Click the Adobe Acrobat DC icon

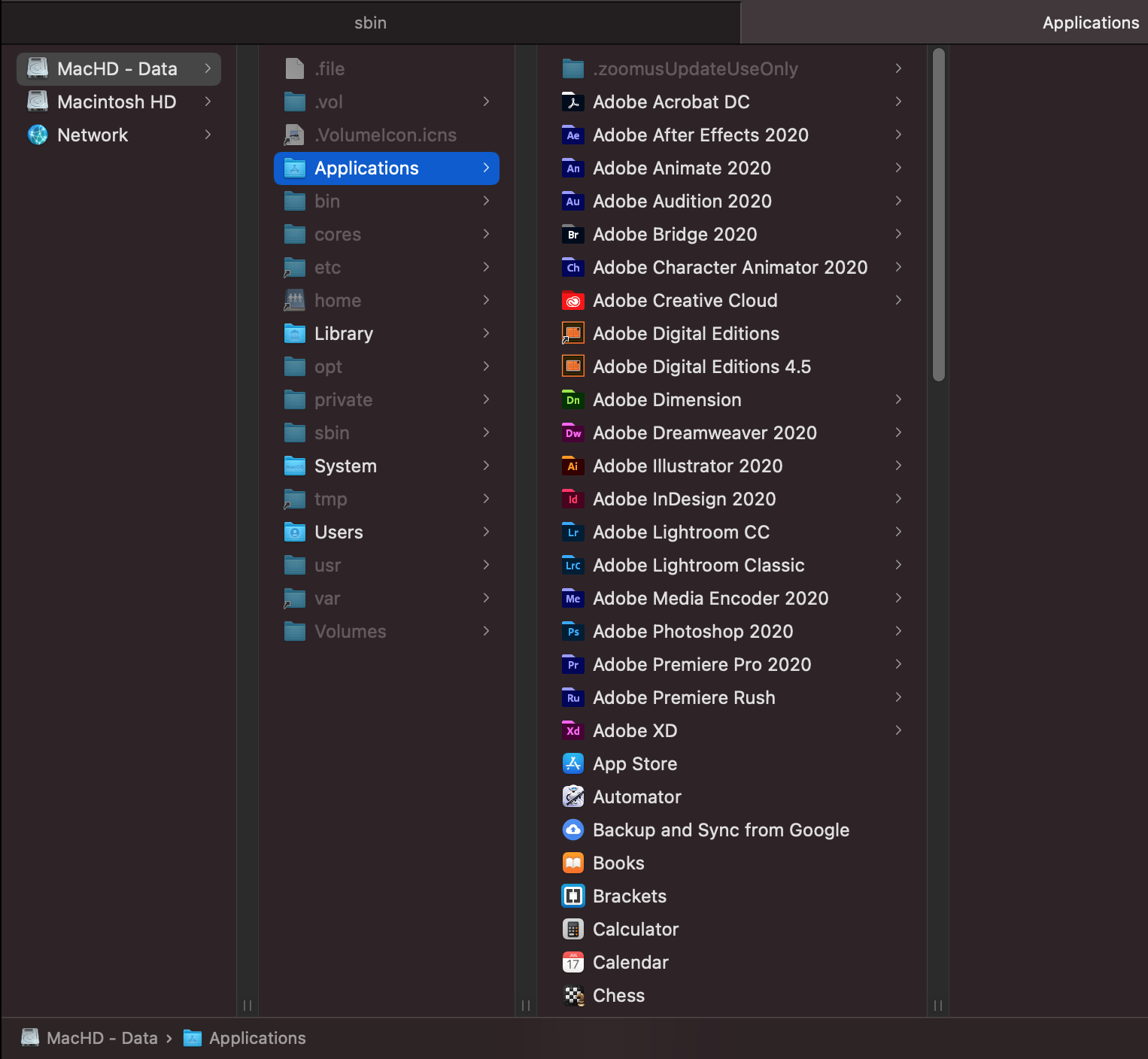point(573,102)
